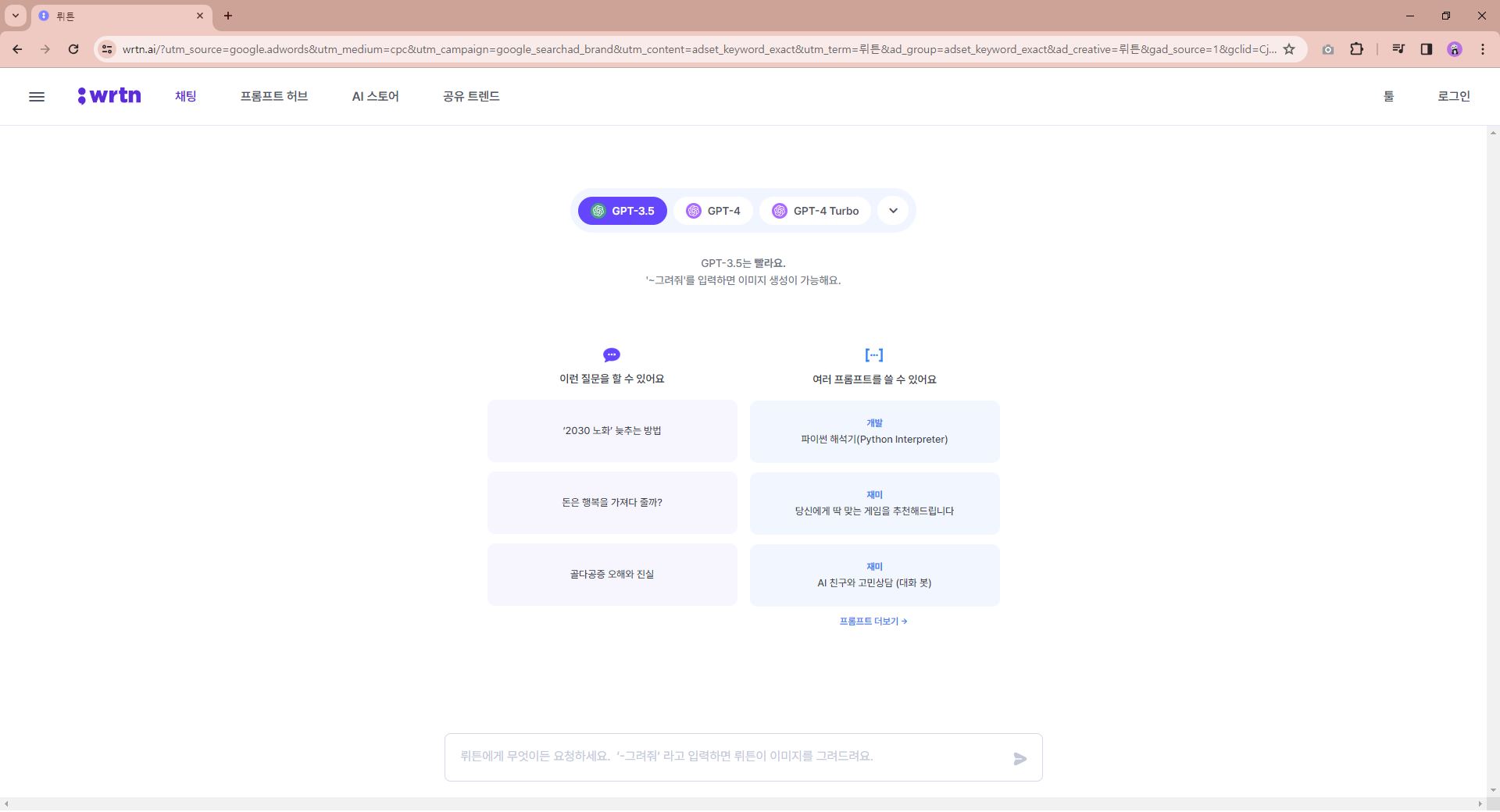Open the 프롬프트 허브 tab
Screen dimensions: 1500x812
[x=274, y=96]
